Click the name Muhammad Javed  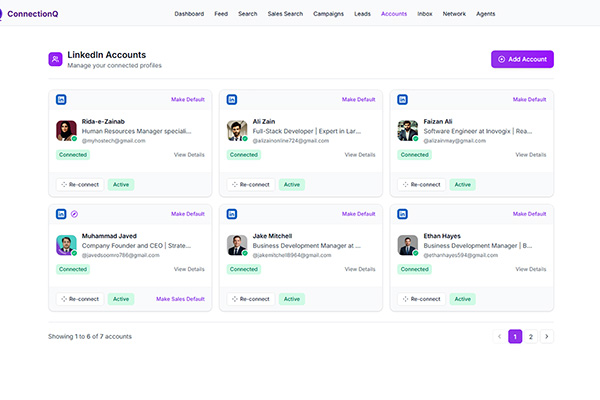109,236
